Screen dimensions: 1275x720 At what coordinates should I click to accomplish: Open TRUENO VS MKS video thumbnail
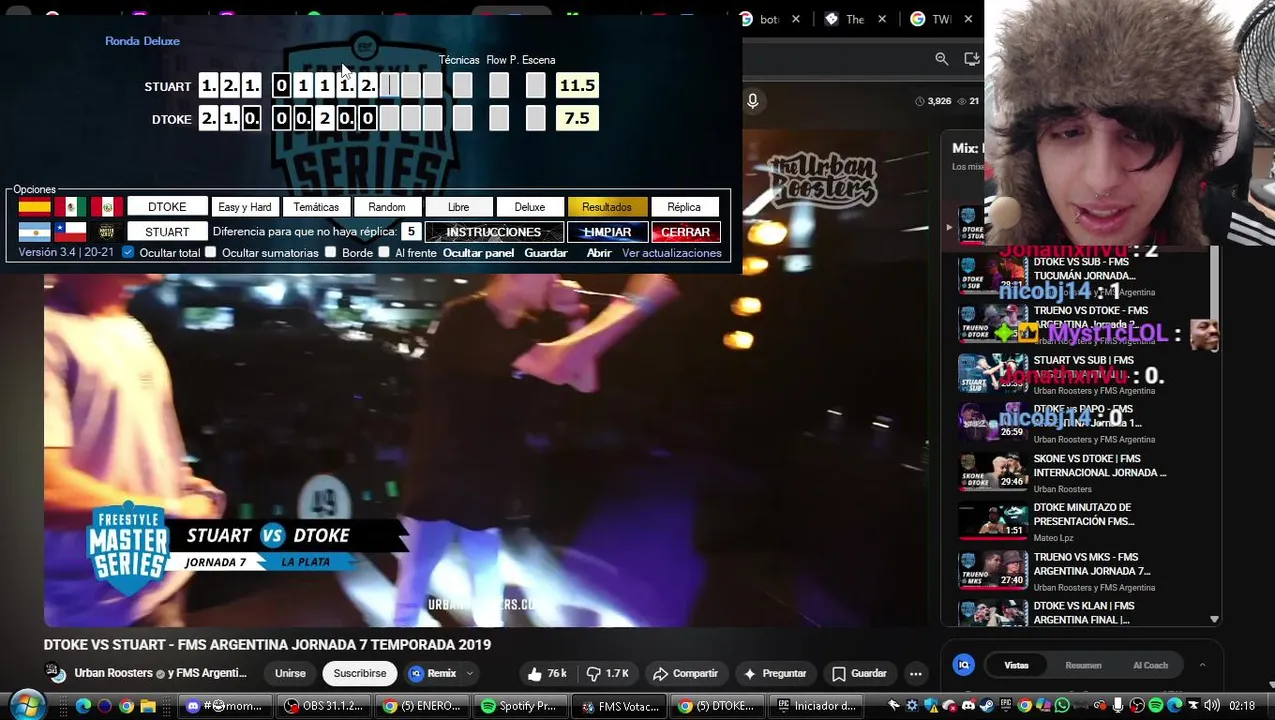(993, 570)
